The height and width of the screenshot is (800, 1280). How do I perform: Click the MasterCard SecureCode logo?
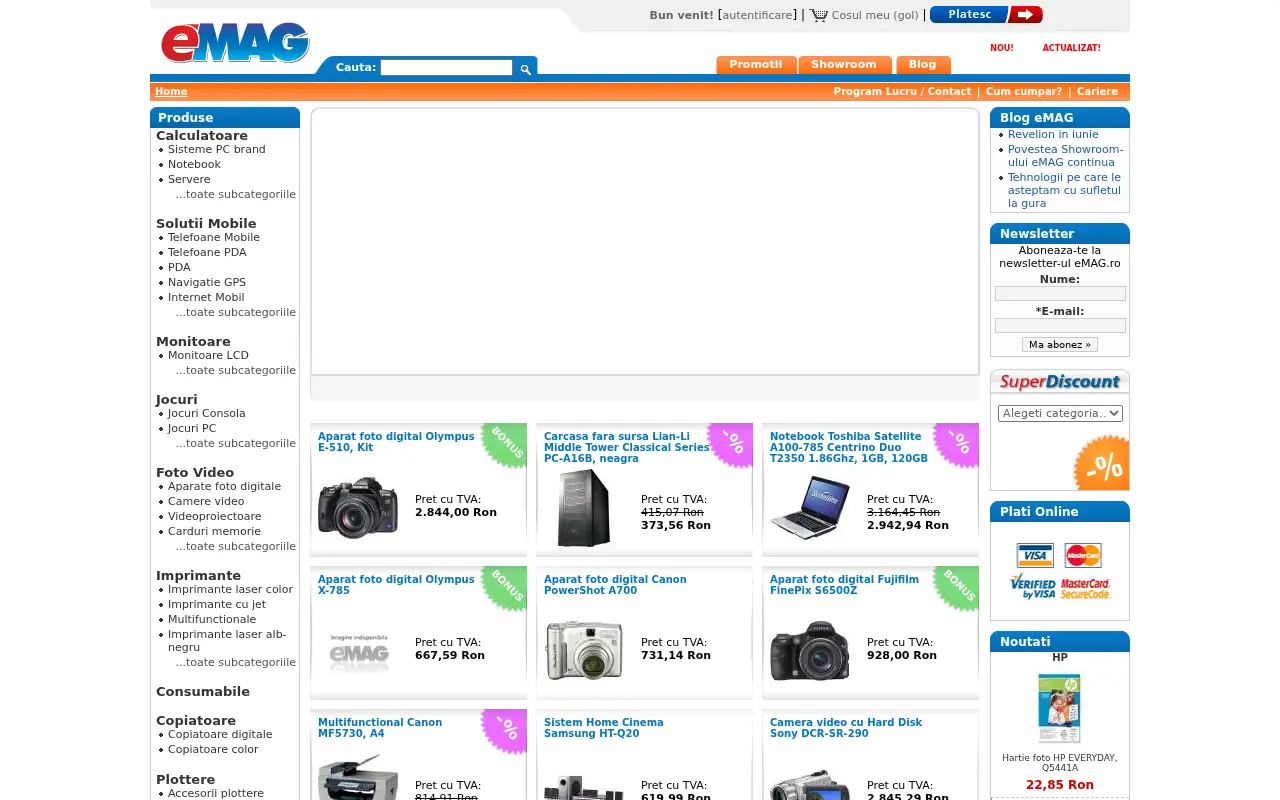coord(1086,588)
